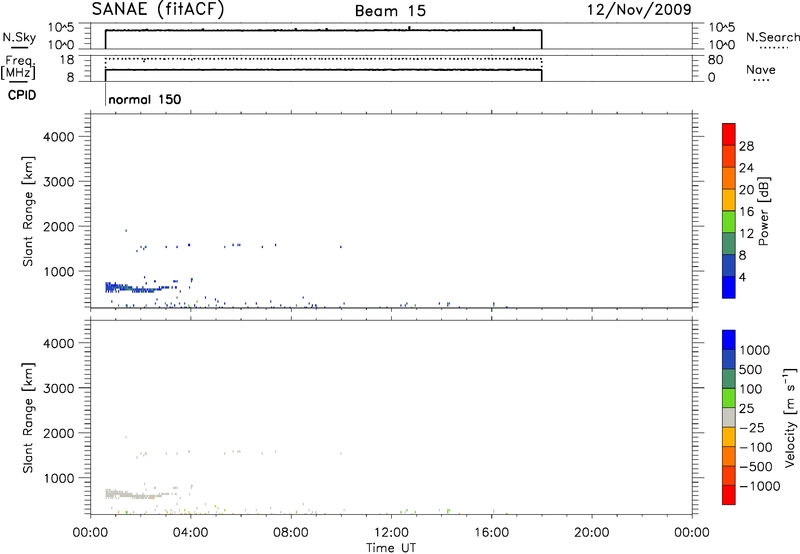Click the 4000 tick on power panel axis

[x=59, y=137]
